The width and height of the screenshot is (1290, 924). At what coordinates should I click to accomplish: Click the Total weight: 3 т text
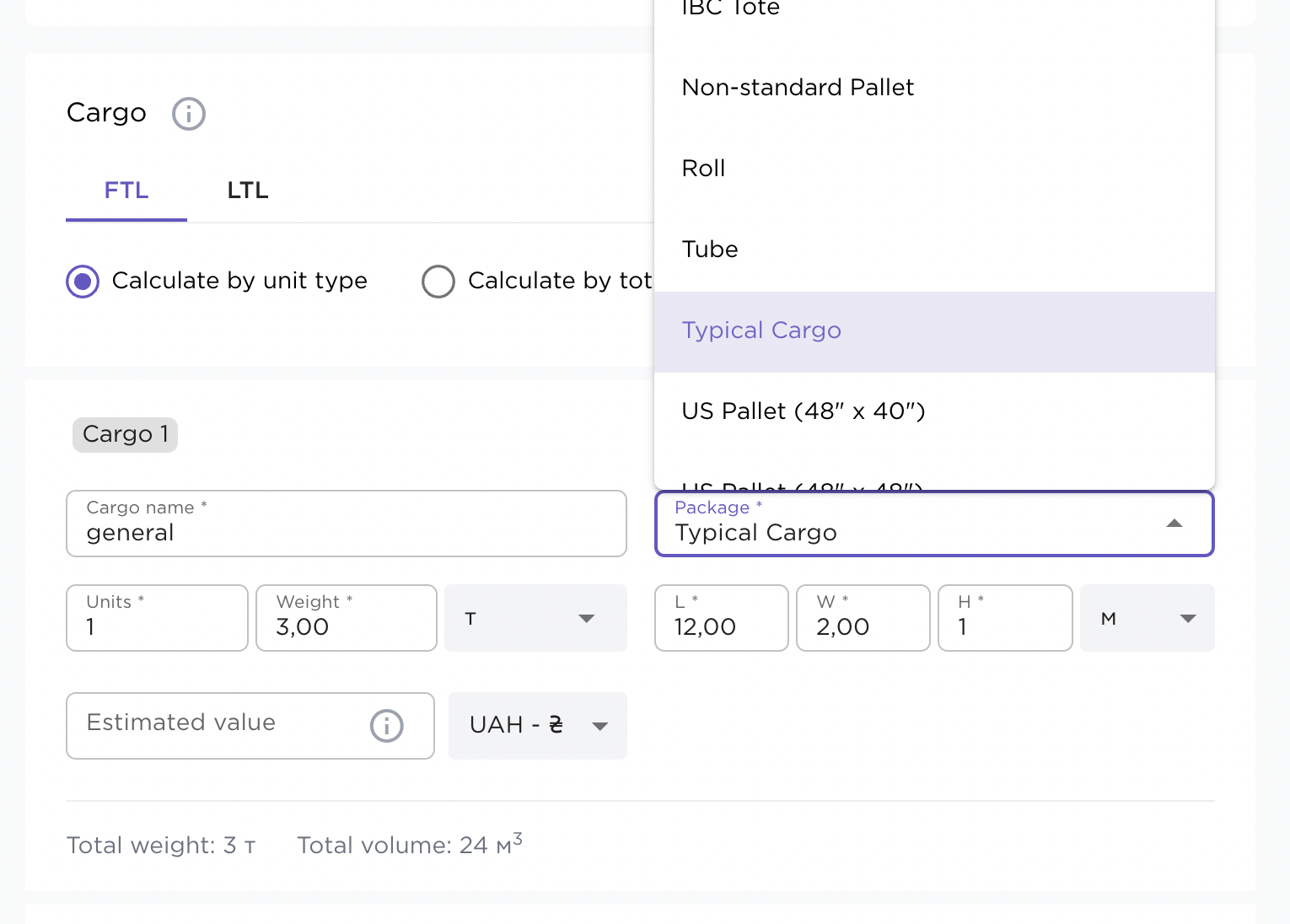(x=161, y=846)
